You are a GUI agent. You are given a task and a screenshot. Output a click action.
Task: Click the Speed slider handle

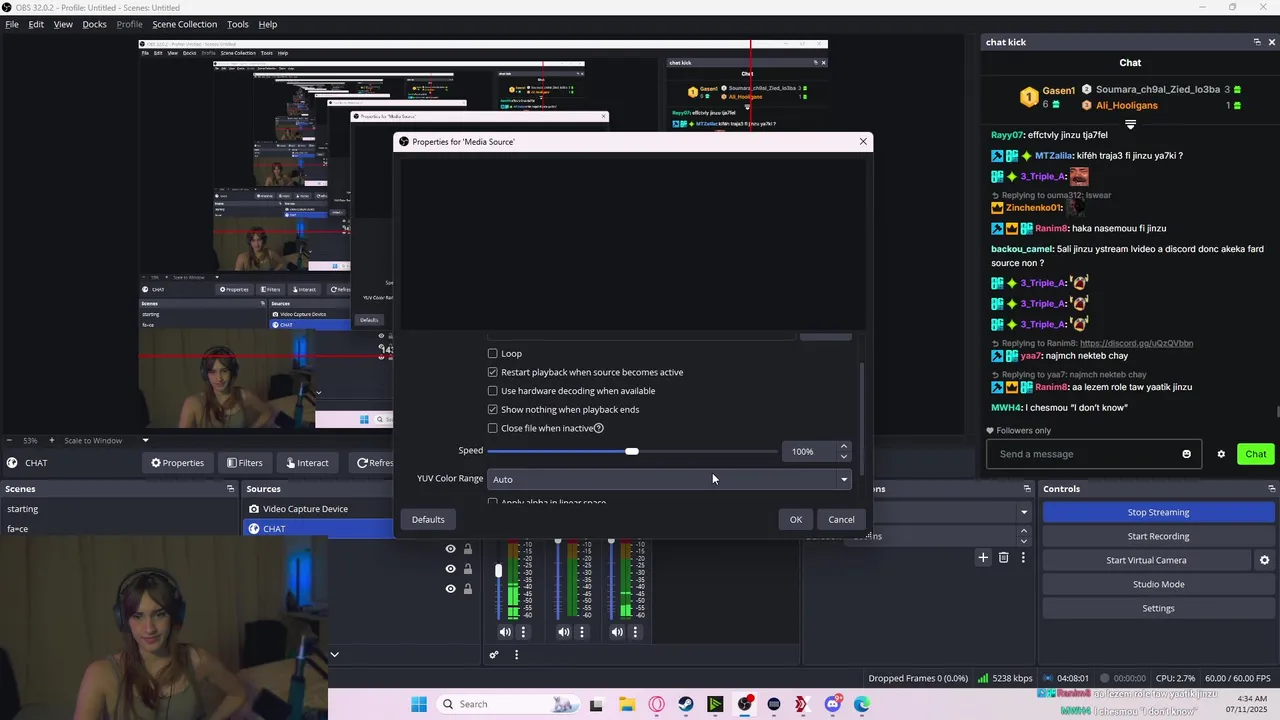click(632, 451)
